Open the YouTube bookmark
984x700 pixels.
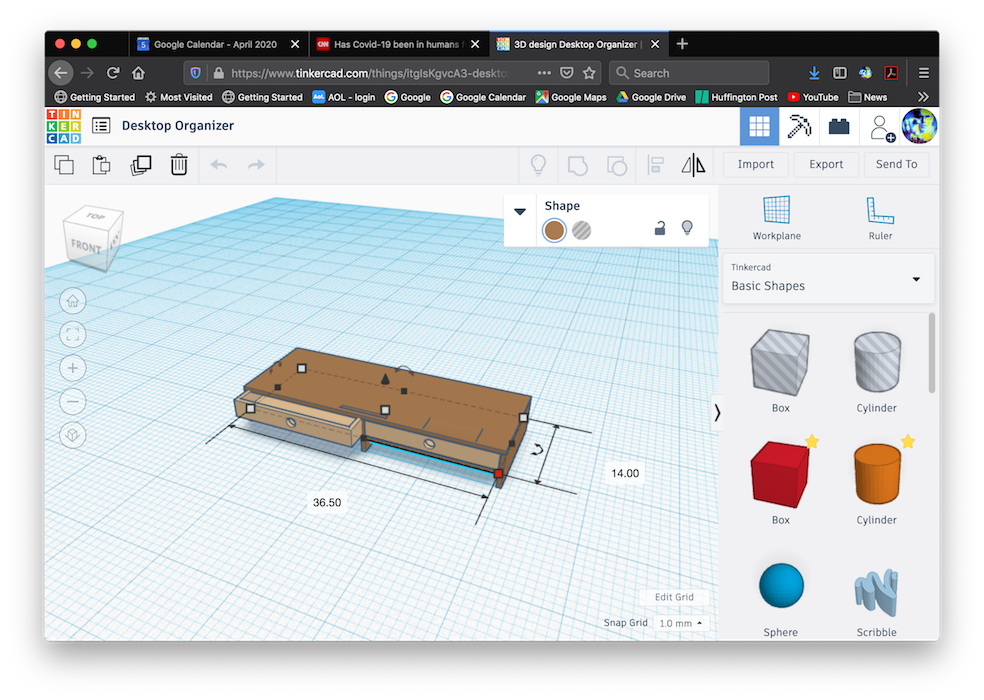click(813, 97)
